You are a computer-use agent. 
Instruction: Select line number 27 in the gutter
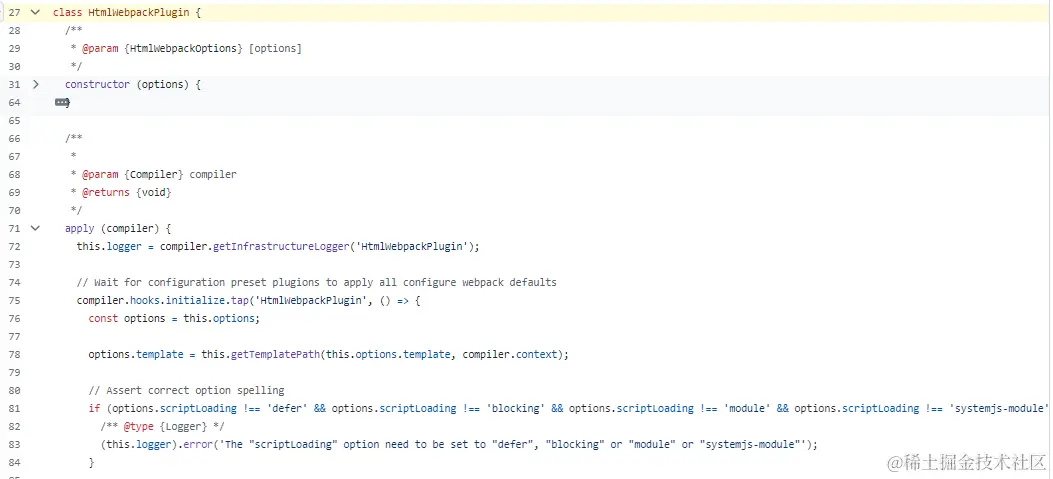[14, 13]
